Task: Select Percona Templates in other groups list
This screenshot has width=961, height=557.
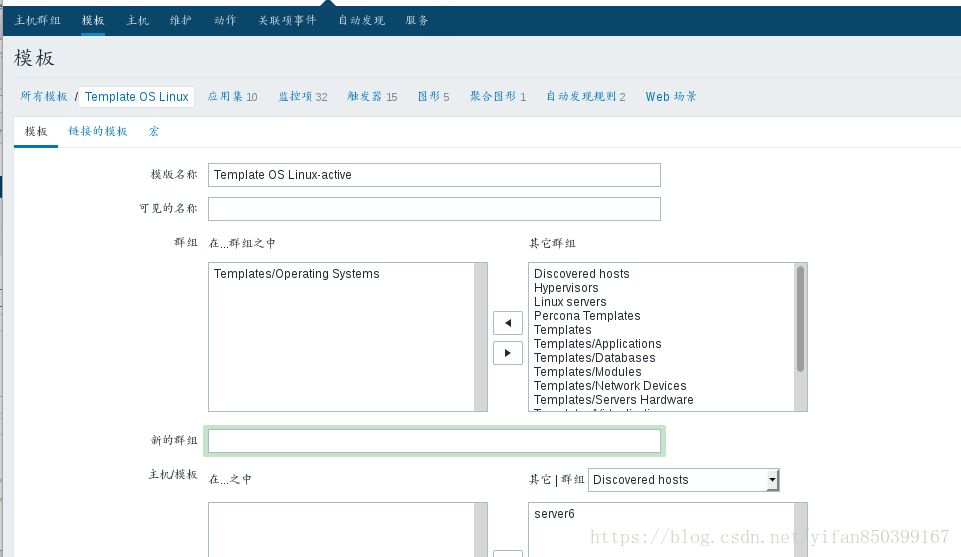Action: [x=587, y=316]
